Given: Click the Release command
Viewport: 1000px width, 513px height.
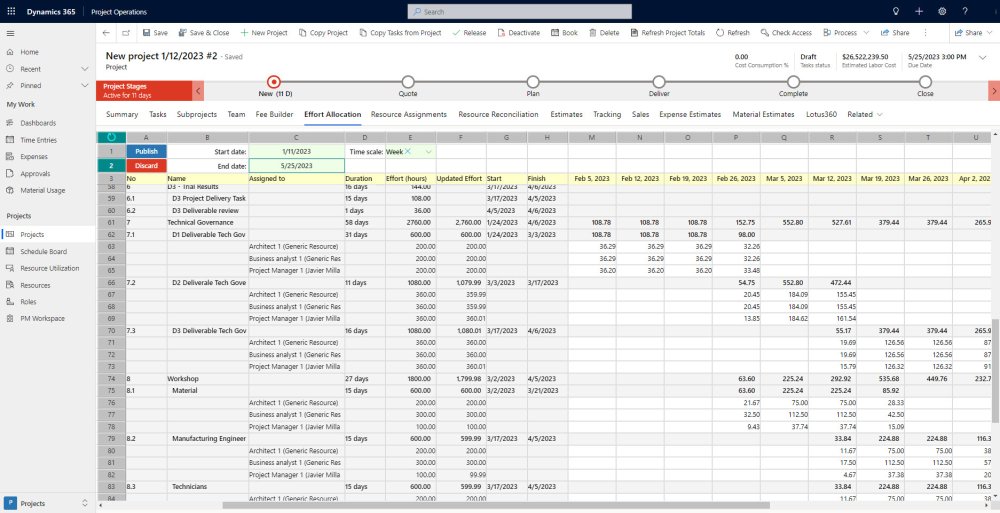Looking at the screenshot, I should 469,33.
